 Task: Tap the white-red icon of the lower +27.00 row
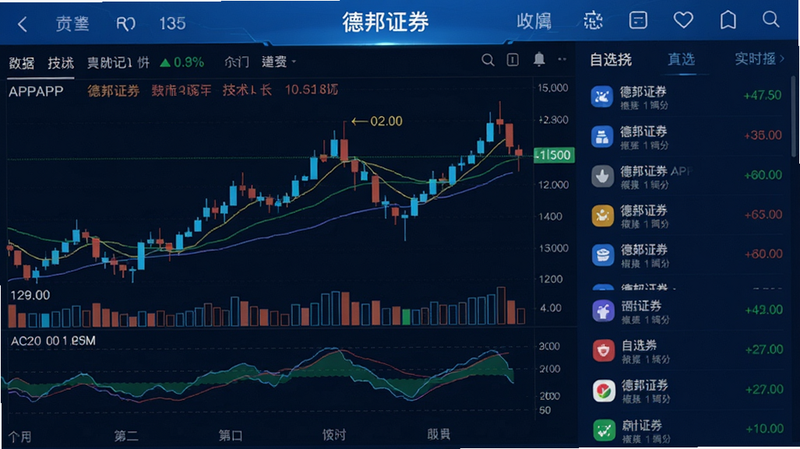[604, 390]
